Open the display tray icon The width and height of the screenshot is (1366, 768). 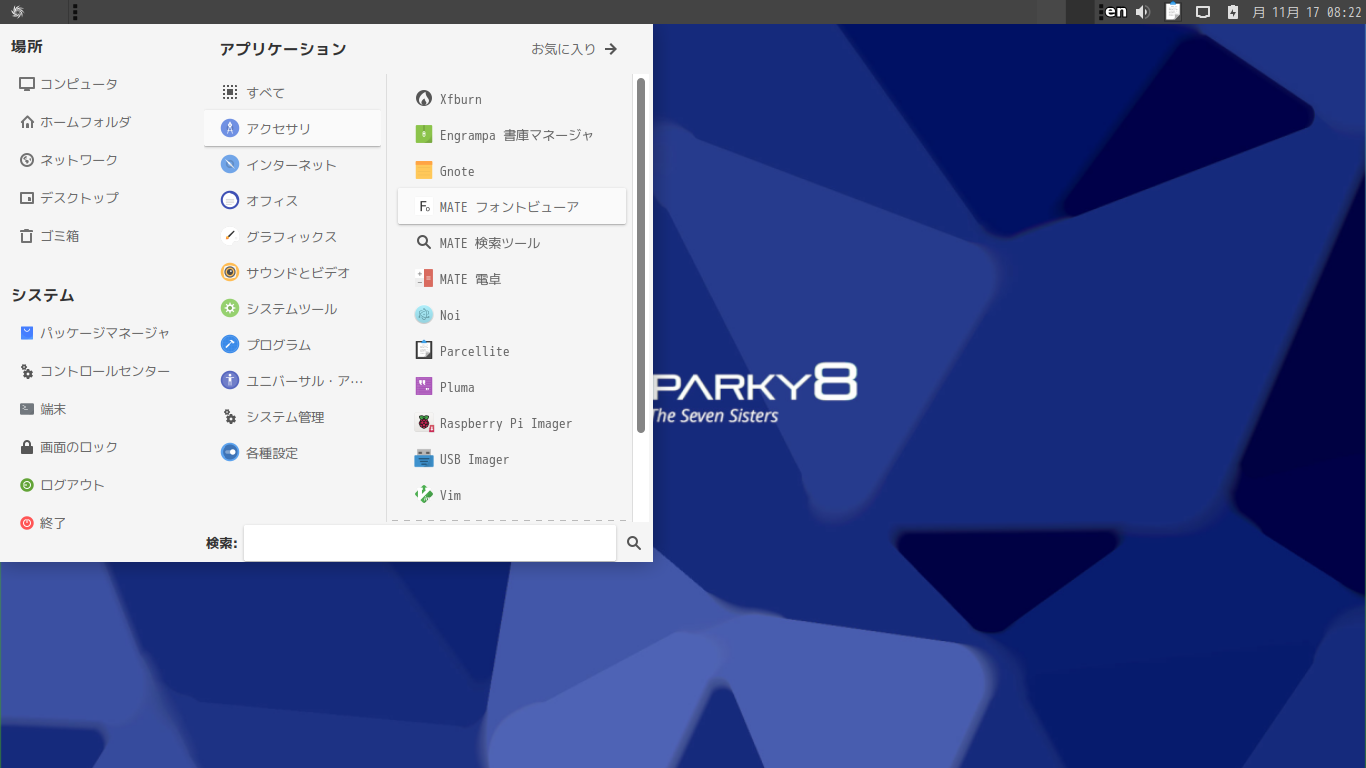click(1204, 12)
